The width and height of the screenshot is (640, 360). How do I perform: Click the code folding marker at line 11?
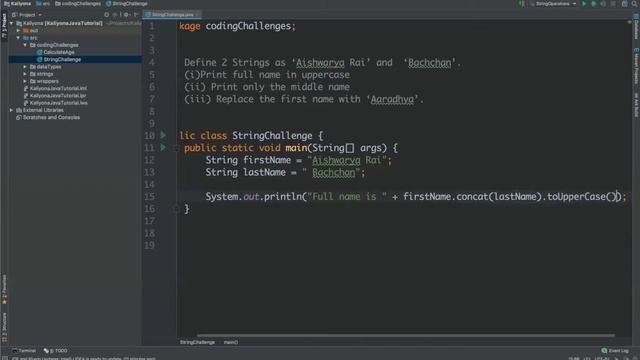click(176, 148)
